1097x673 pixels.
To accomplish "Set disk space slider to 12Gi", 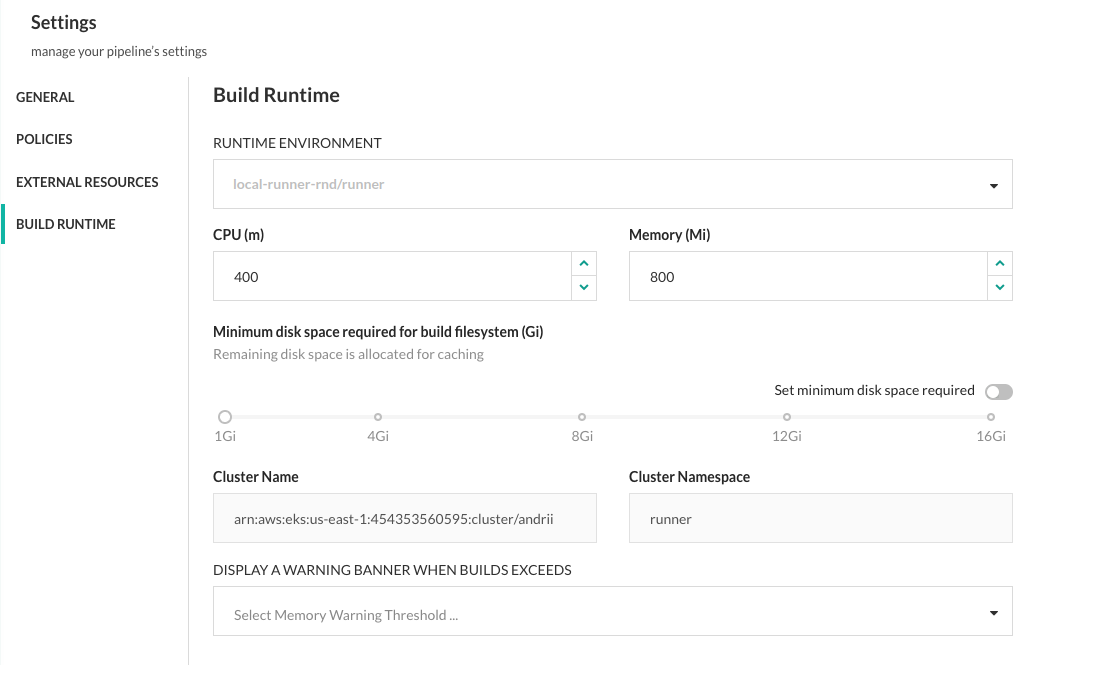I will (x=787, y=417).
